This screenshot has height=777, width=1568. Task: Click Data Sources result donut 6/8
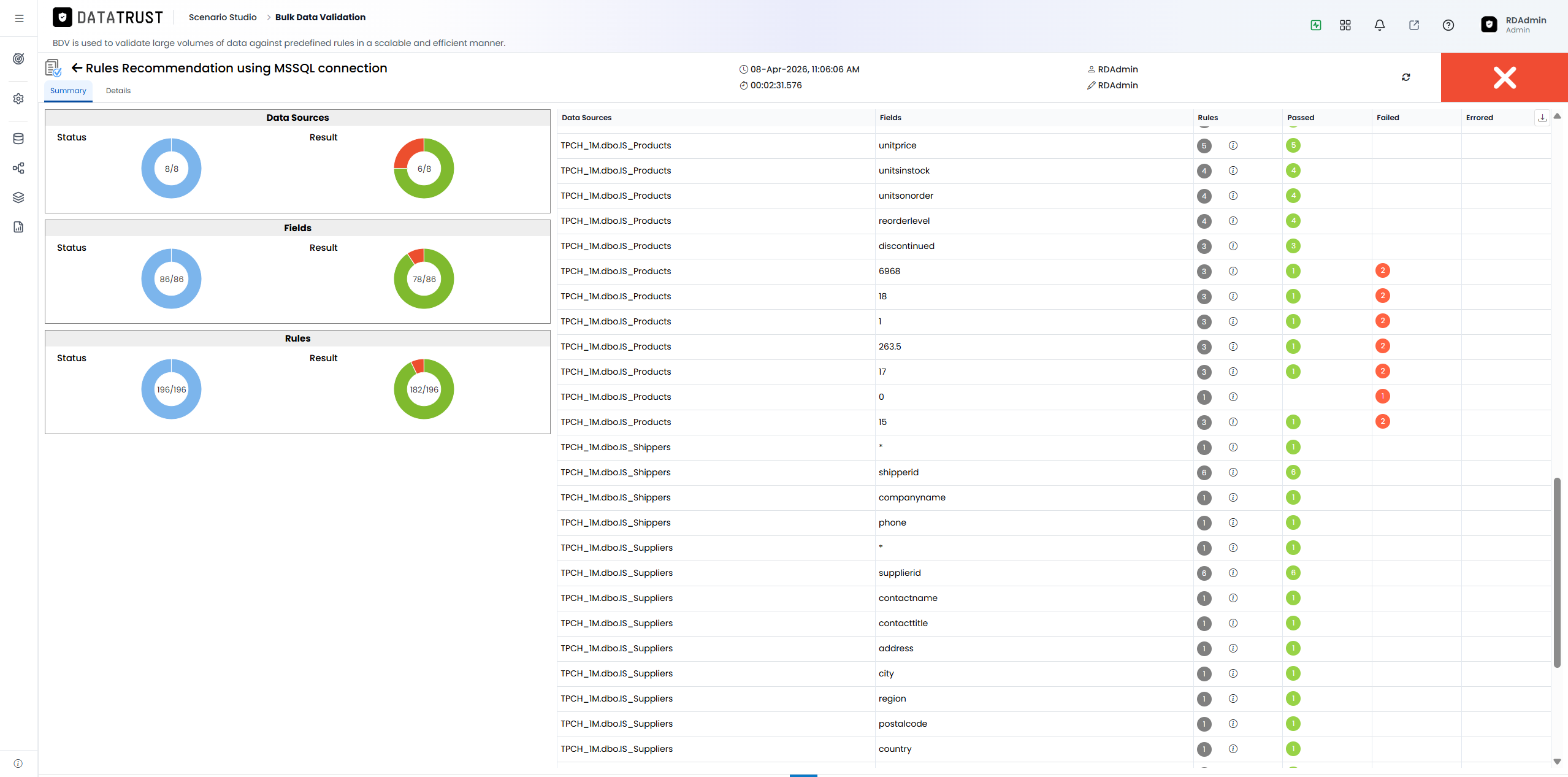pos(424,169)
